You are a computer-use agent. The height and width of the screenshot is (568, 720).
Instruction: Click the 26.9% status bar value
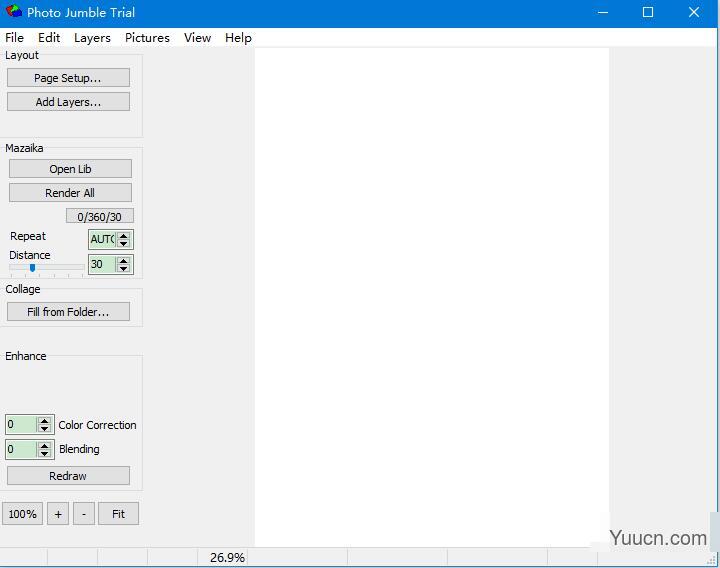pos(227,557)
